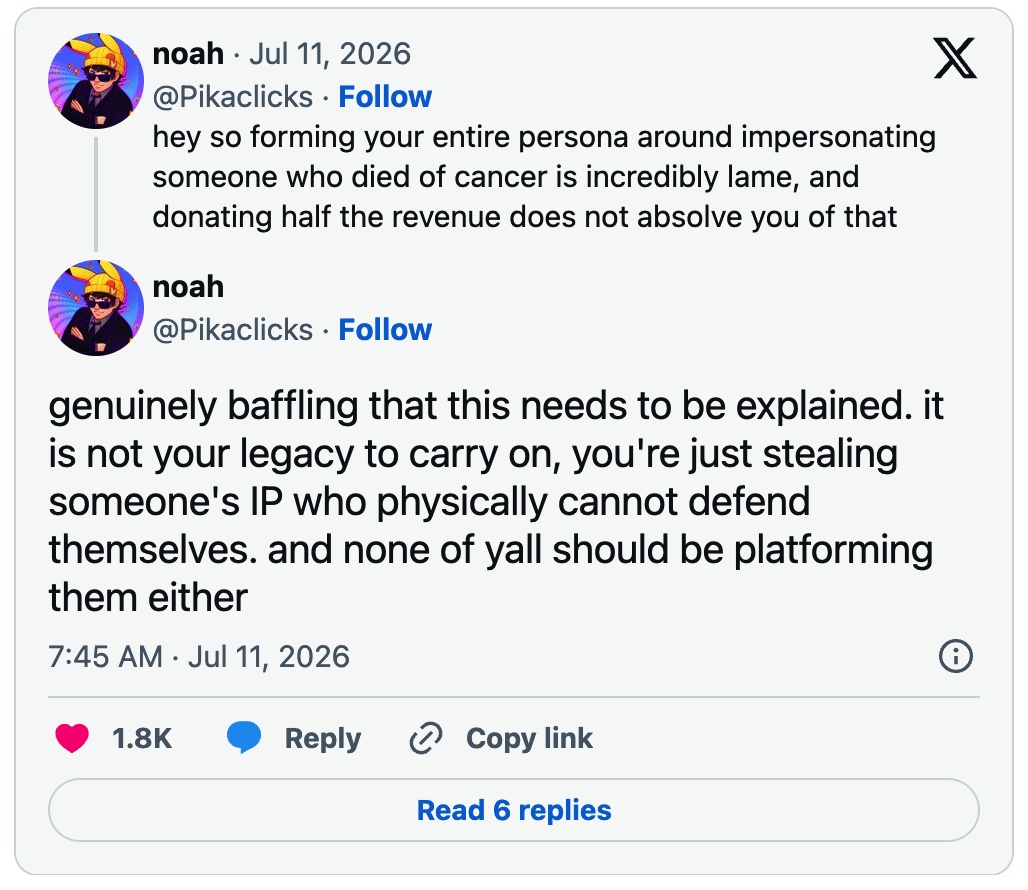Click the chain link copy icon
Viewport: 1028px width, 890px height.
click(x=425, y=738)
